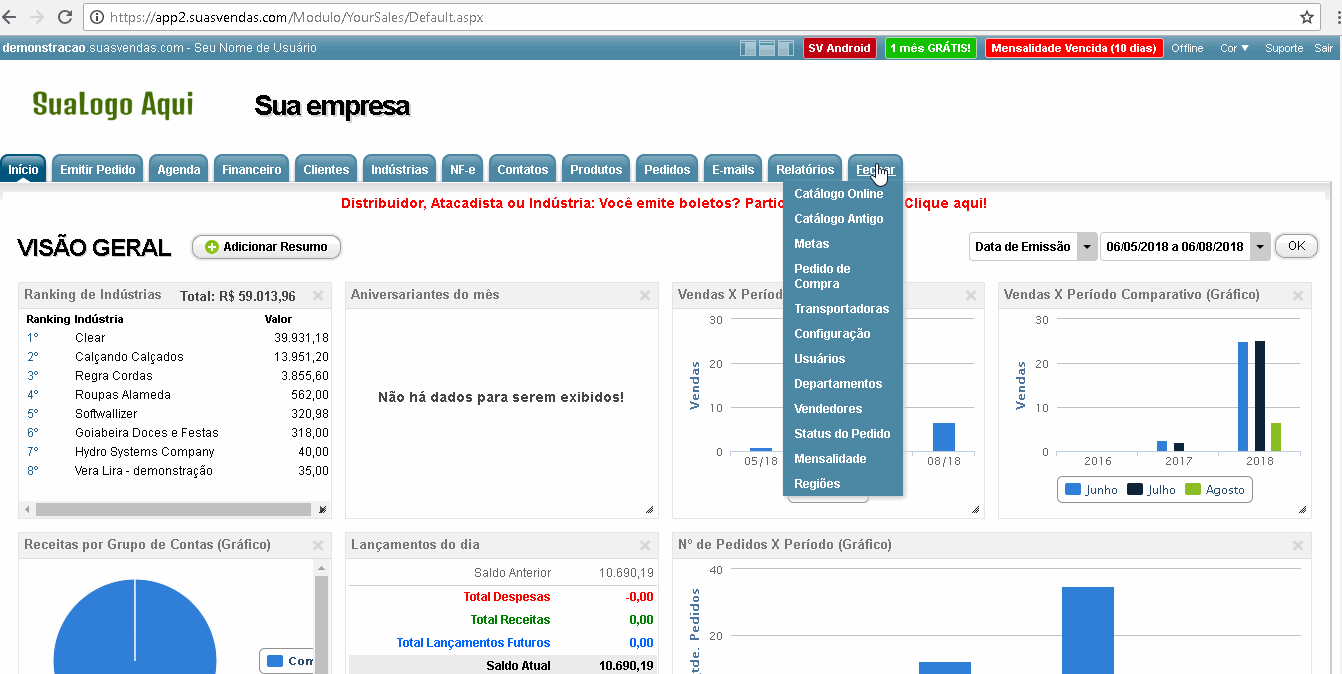The width and height of the screenshot is (1342, 674).
Task: Select the right-sidebar layout icon
Action: click(x=787, y=48)
